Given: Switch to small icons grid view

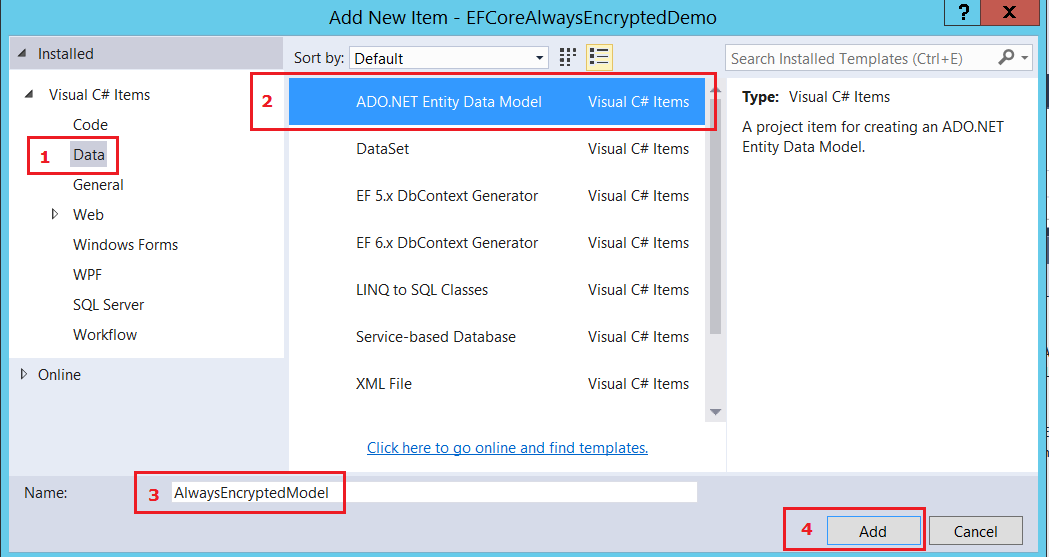Looking at the screenshot, I should (x=568, y=58).
